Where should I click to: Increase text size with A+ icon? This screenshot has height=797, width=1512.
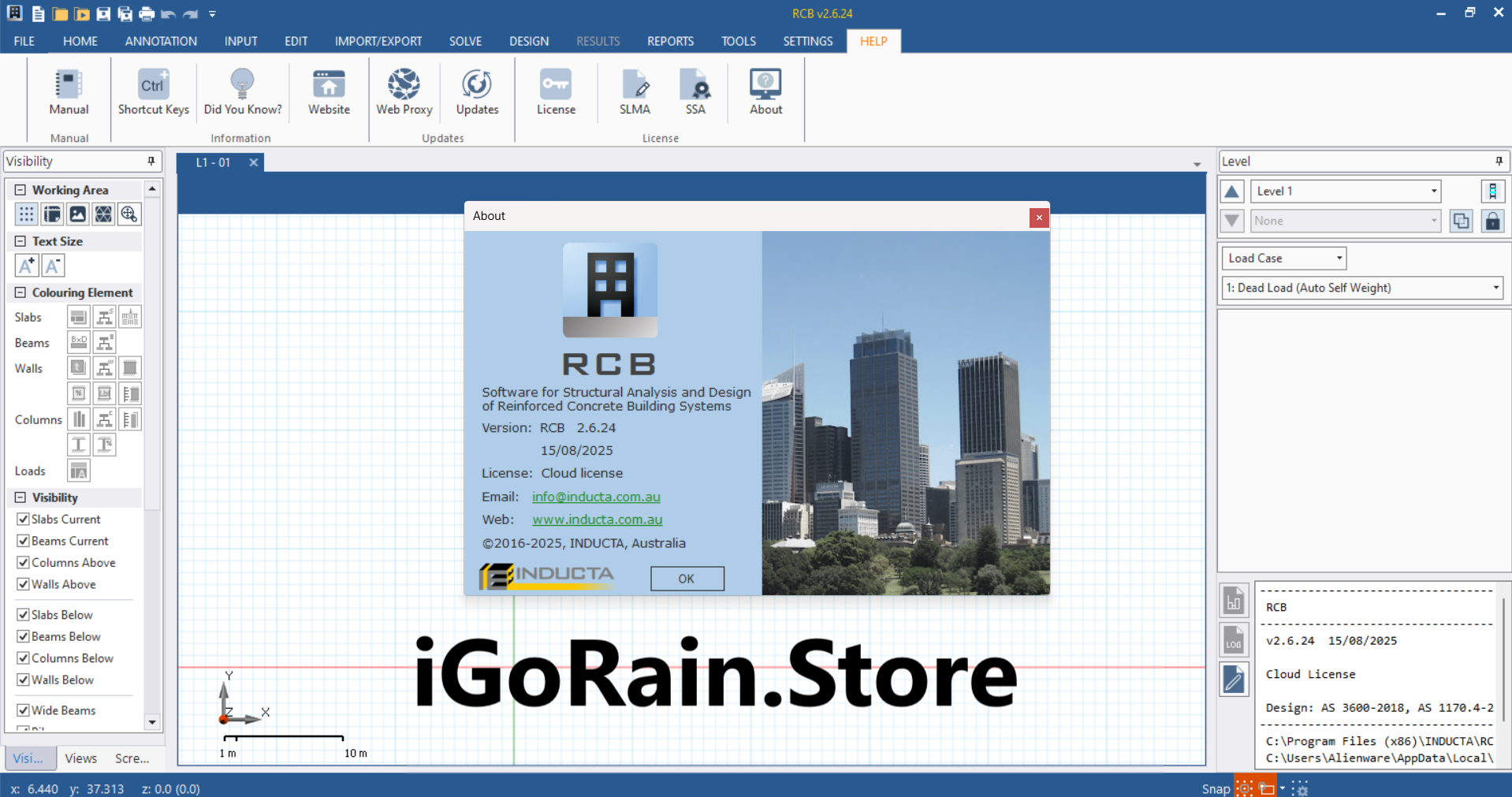coord(26,266)
